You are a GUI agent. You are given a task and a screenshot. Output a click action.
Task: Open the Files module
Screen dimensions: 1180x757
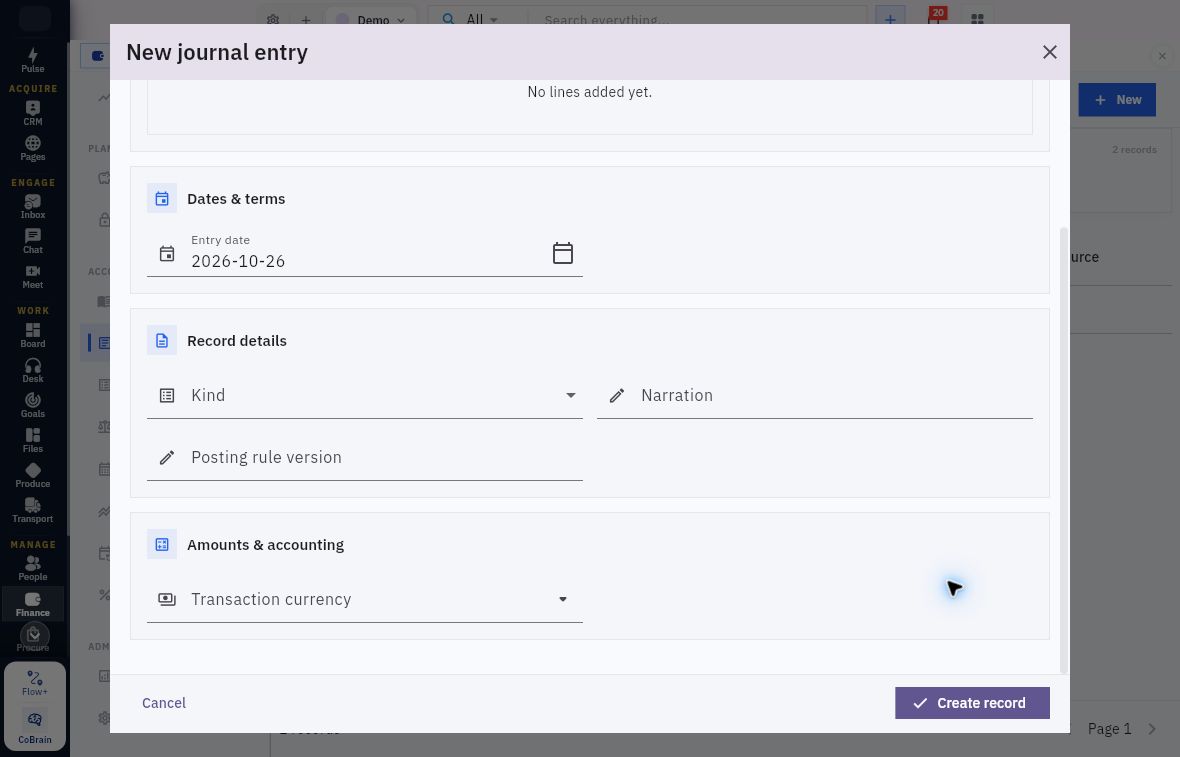click(x=32, y=440)
